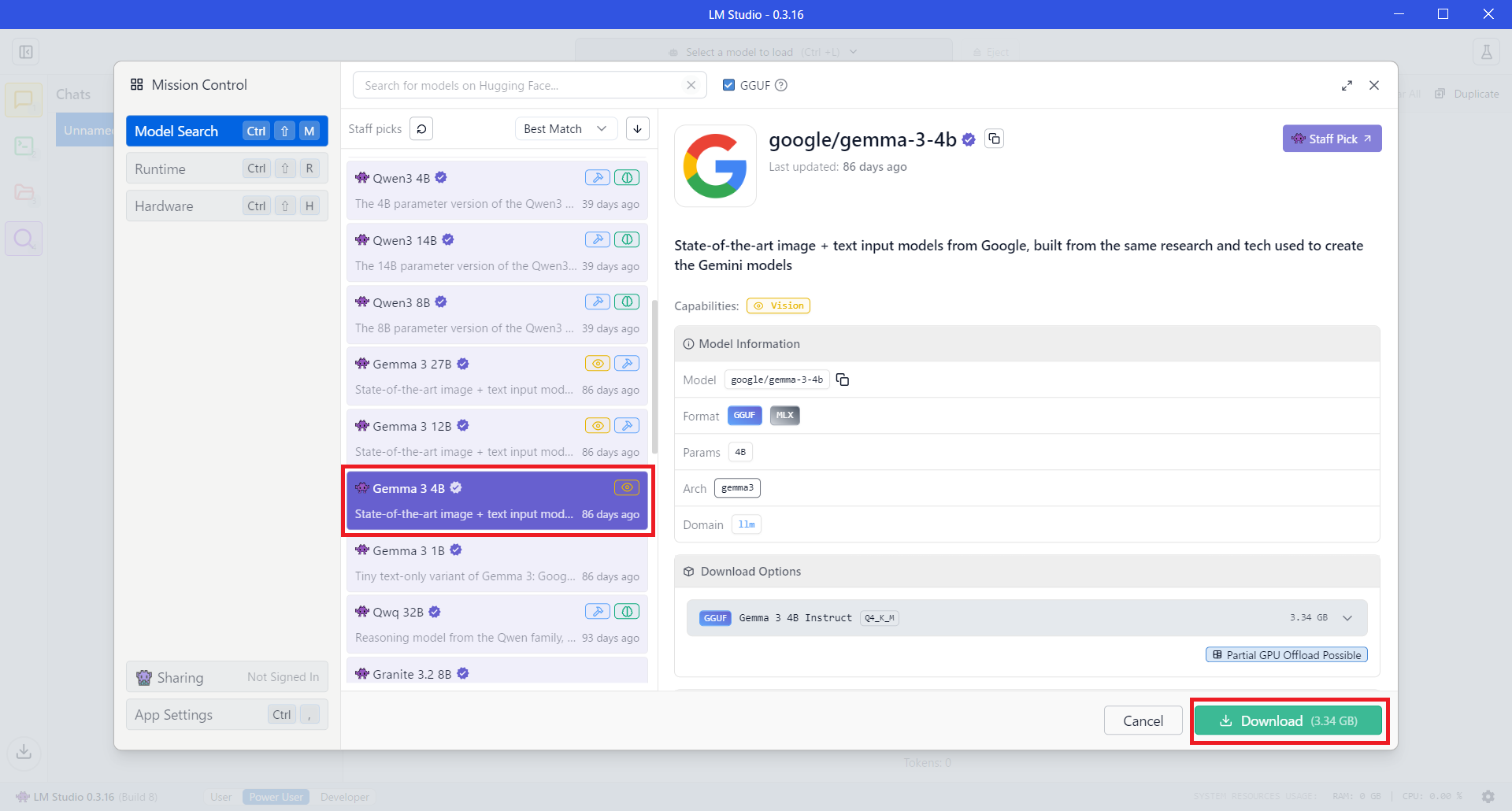Click the reasoning icon on Qwen3 4B
This screenshot has height=811, width=1512.
627,177
